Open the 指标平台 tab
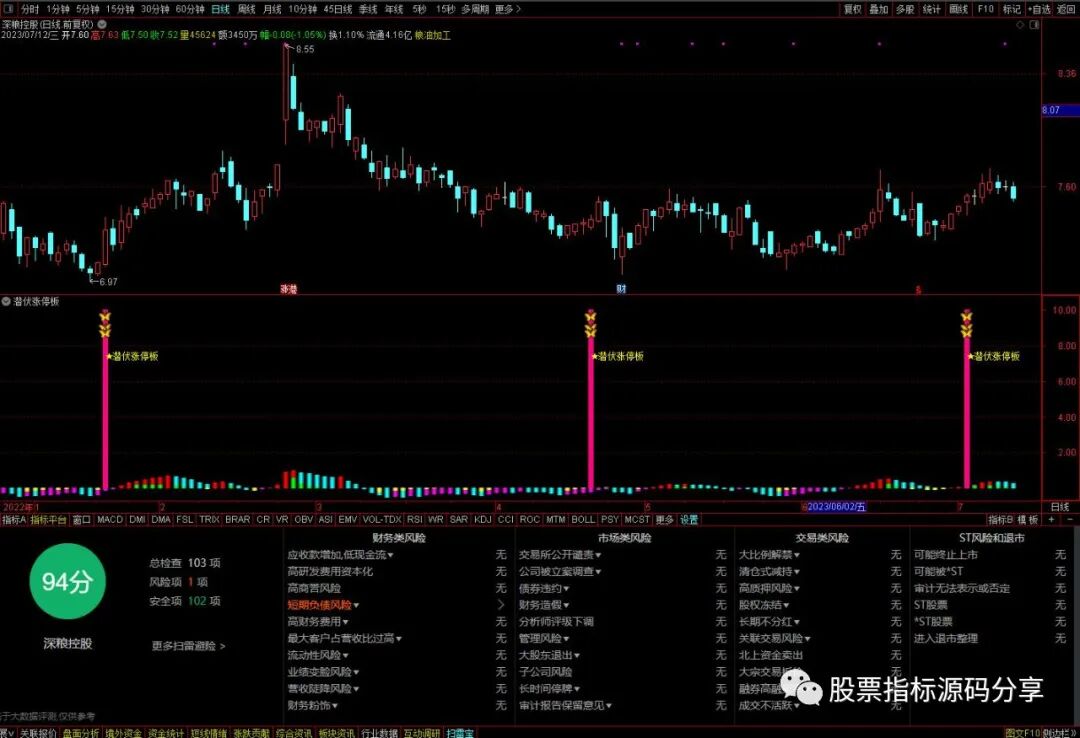 pyautogui.click(x=49, y=520)
